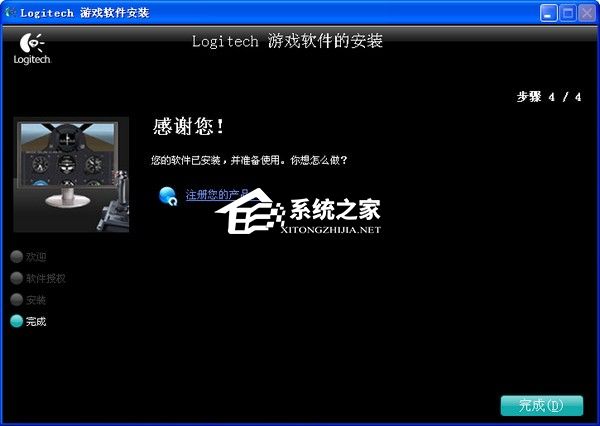Click the disabled maximize button
600x426 pixels.
pos(568,13)
